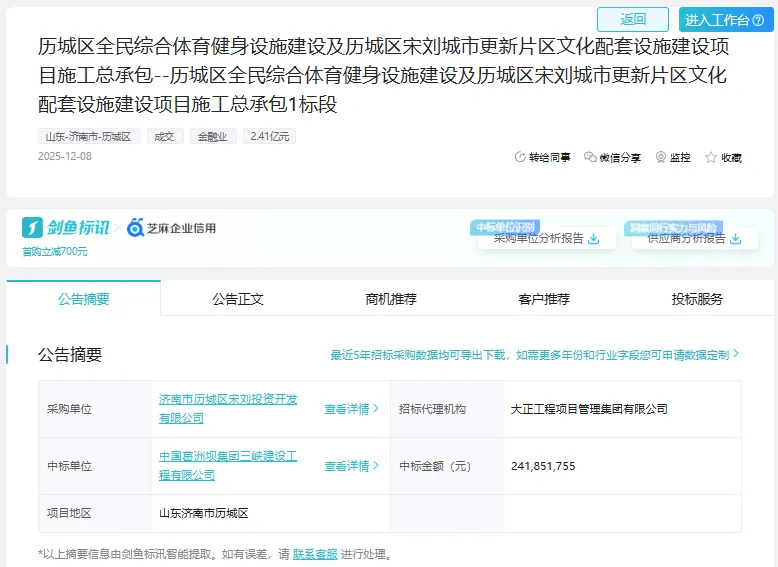Switch to the 公告正文 tab
Viewport: 778px width, 567px height.
point(238,299)
